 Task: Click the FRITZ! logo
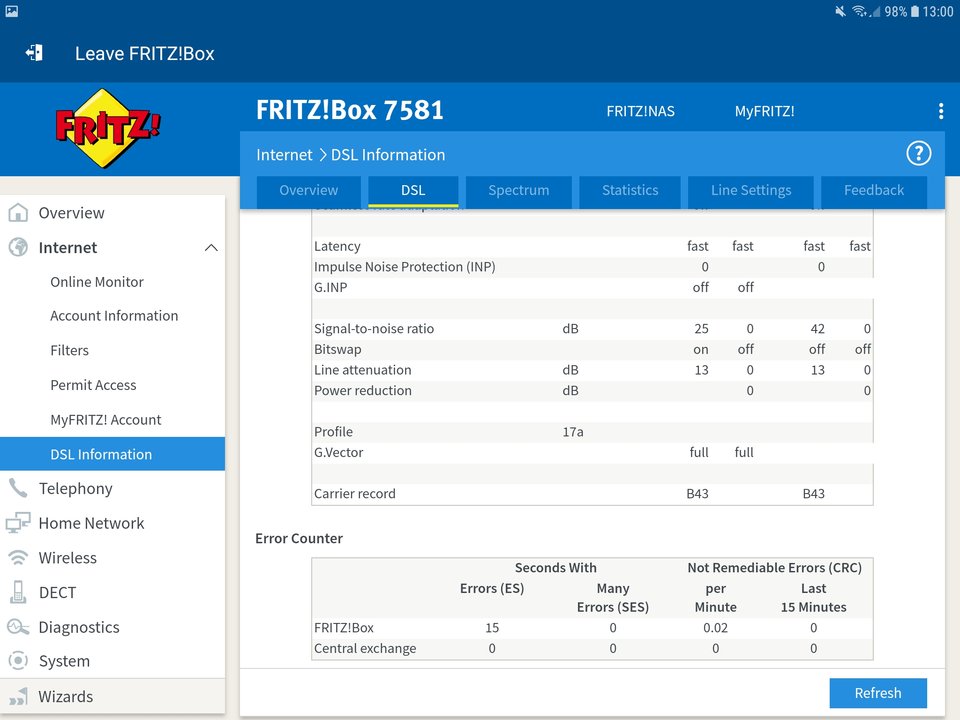[x=108, y=128]
